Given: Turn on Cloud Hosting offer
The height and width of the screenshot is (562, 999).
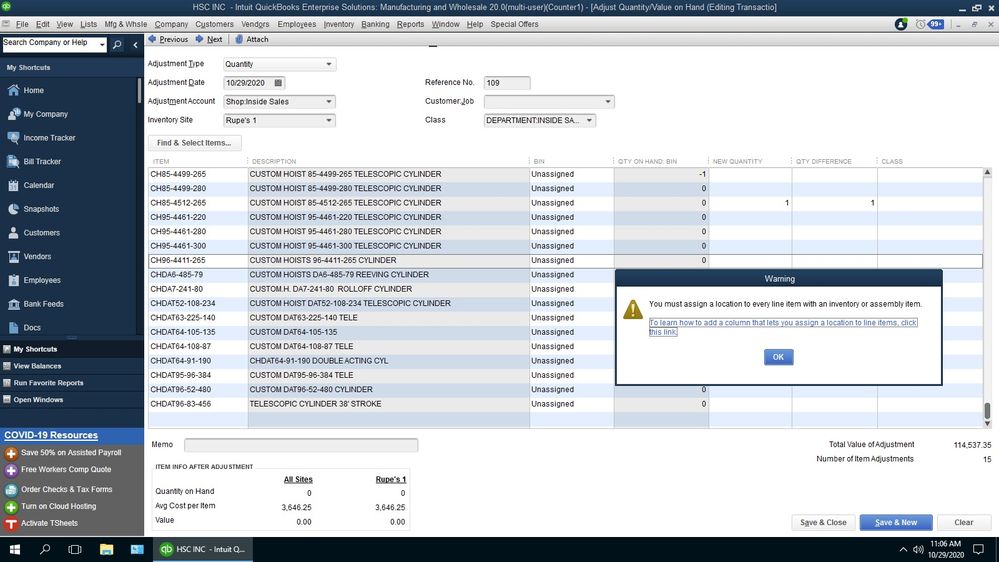Looking at the screenshot, I should click(x=59, y=507).
